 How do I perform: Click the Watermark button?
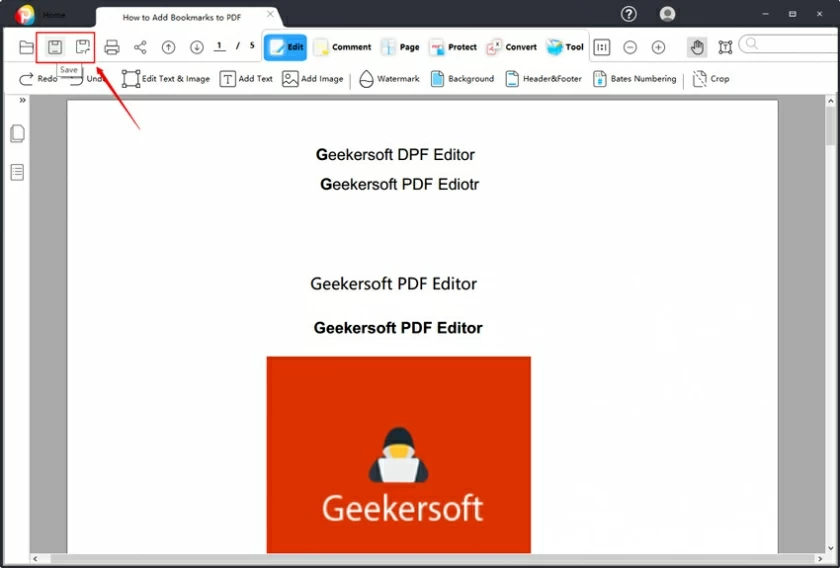pos(389,79)
